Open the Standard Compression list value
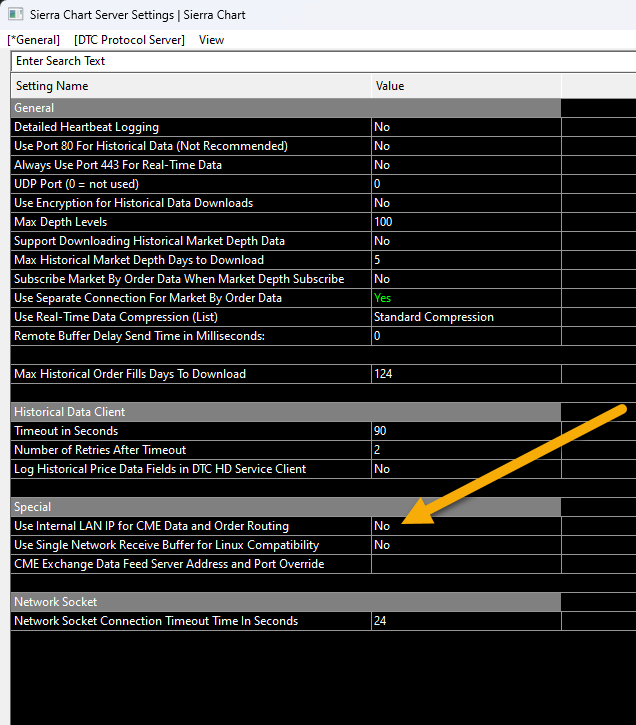 click(x=466, y=317)
